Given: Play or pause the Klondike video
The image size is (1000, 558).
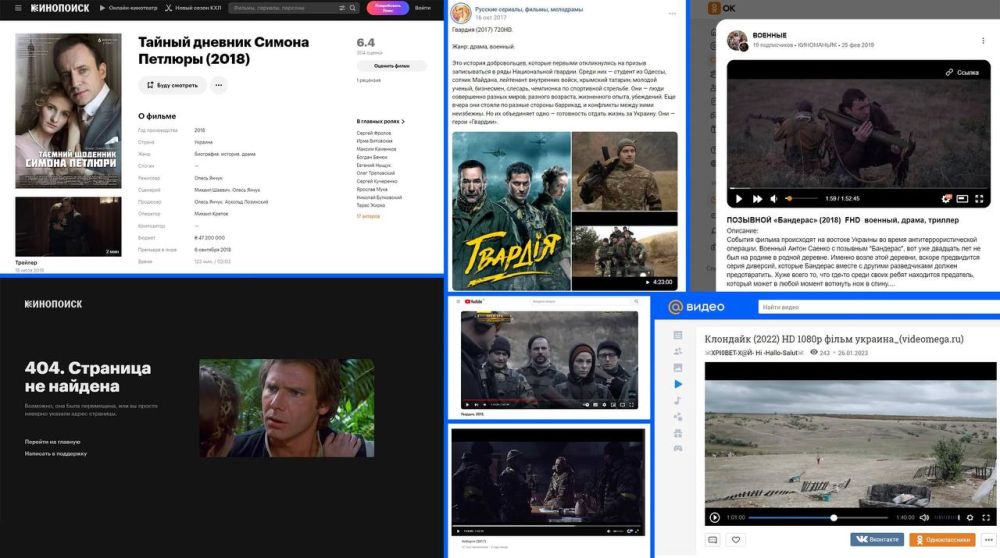Looking at the screenshot, I should 715,517.
